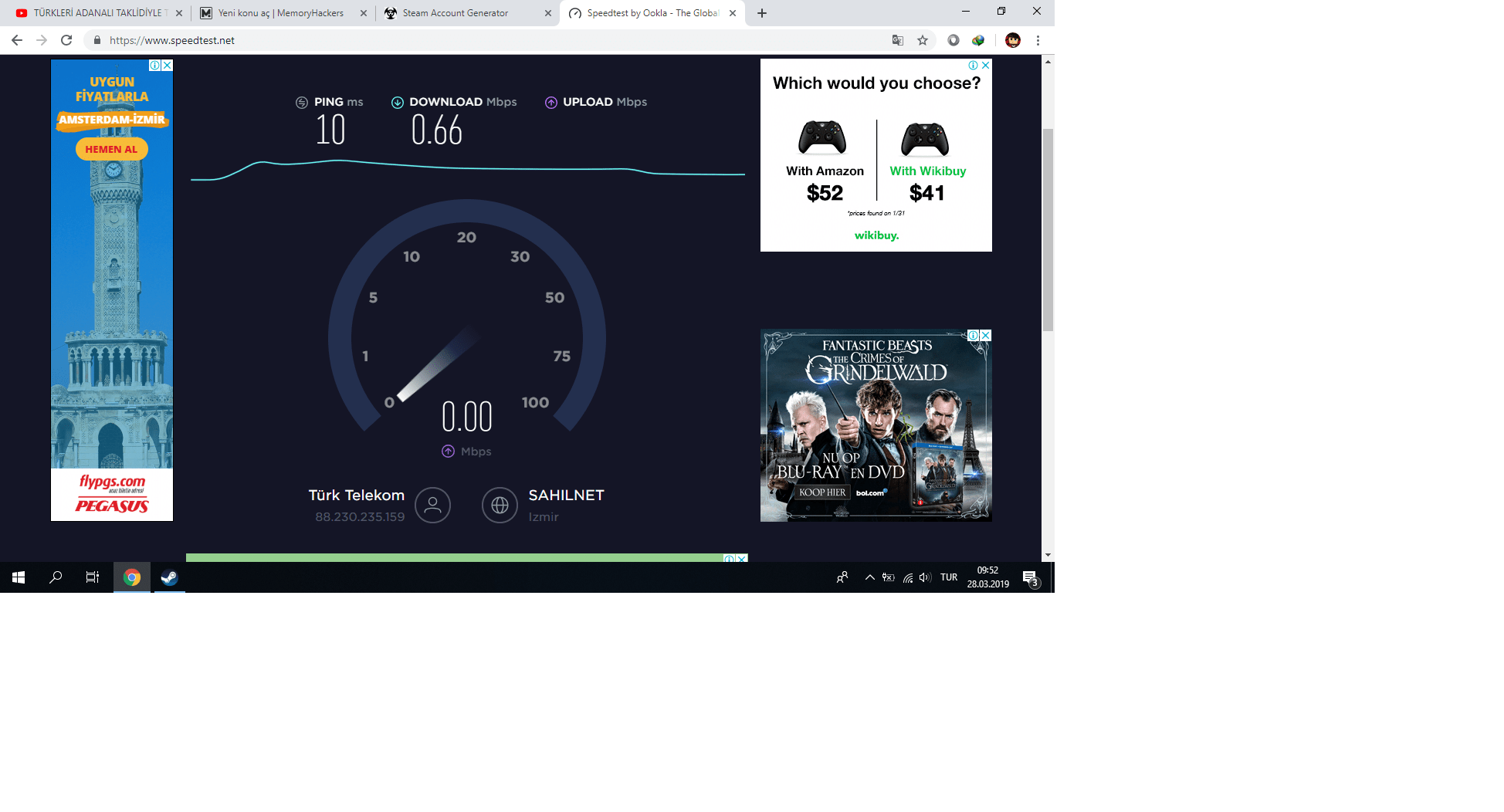Click the UPLOAD Mbps arrow icon
The height and width of the screenshot is (812, 1504).
click(551, 103)
